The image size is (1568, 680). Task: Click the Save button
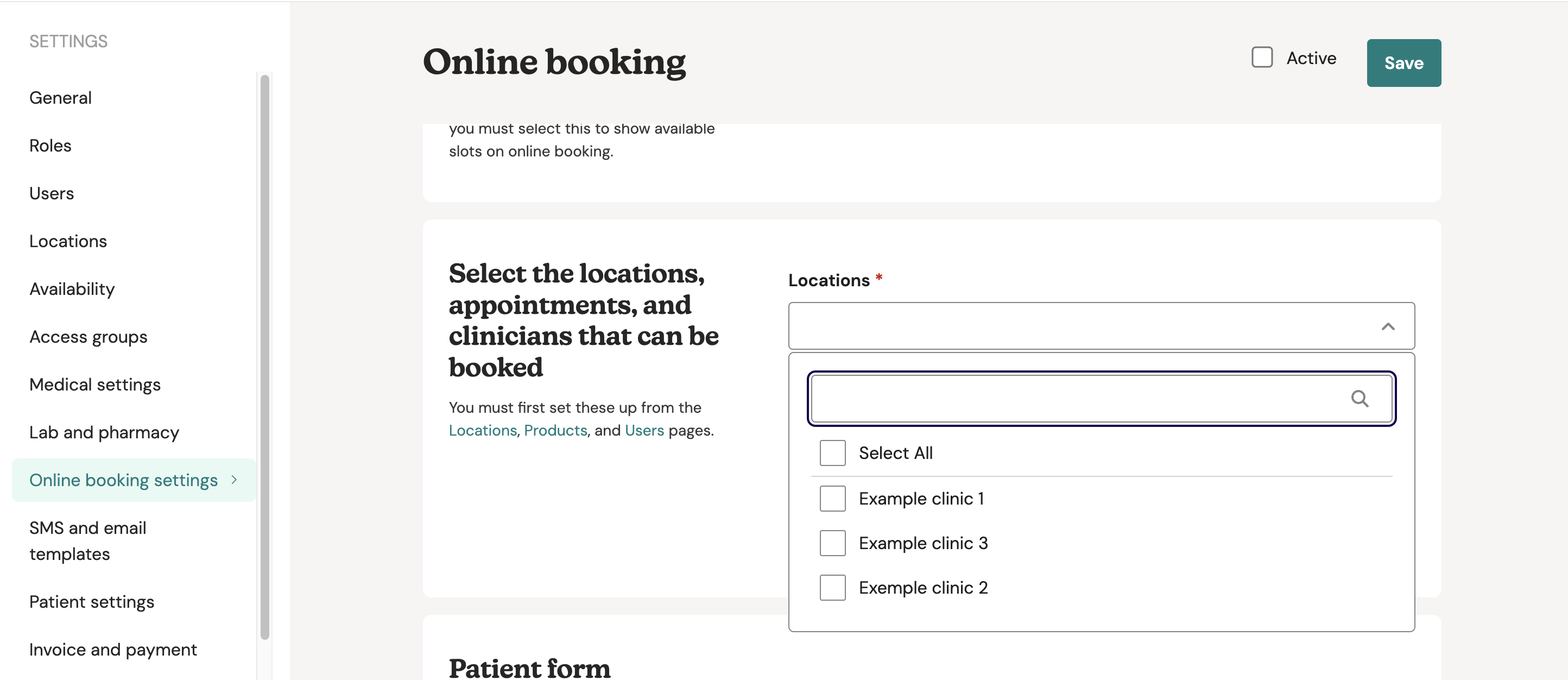click(1403, 62)
